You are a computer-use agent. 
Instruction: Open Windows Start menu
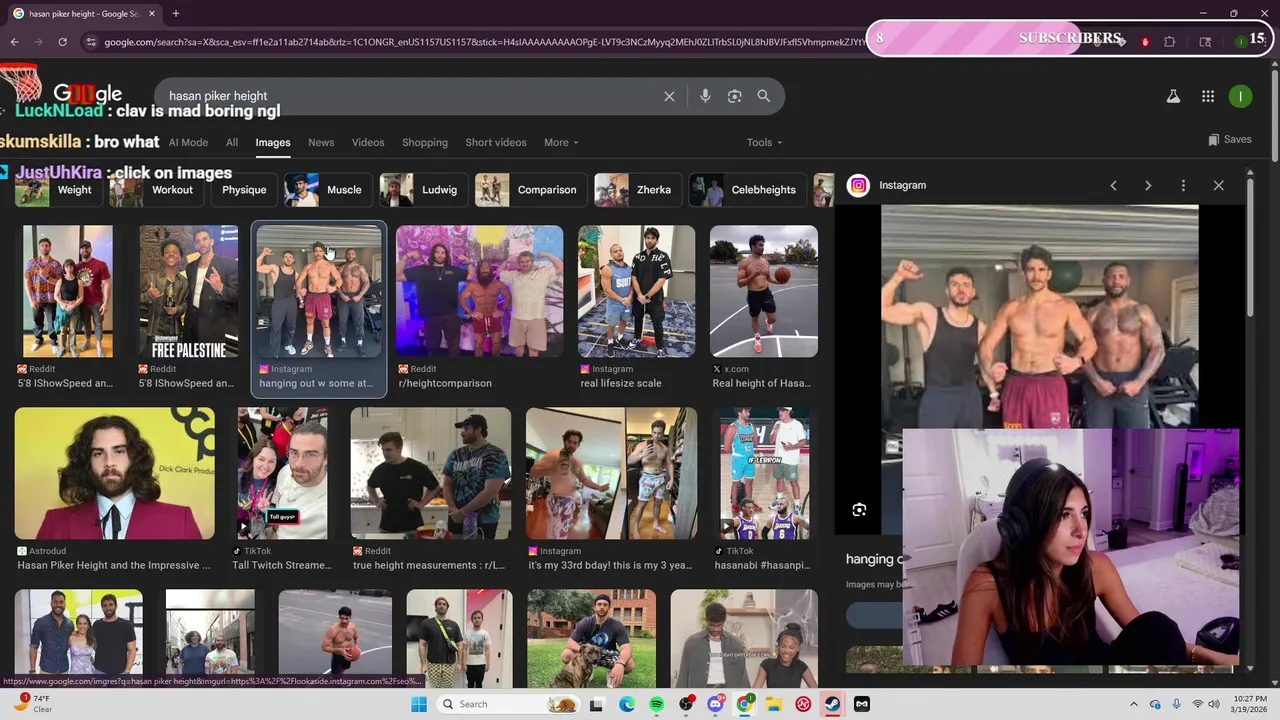(419, 704)
